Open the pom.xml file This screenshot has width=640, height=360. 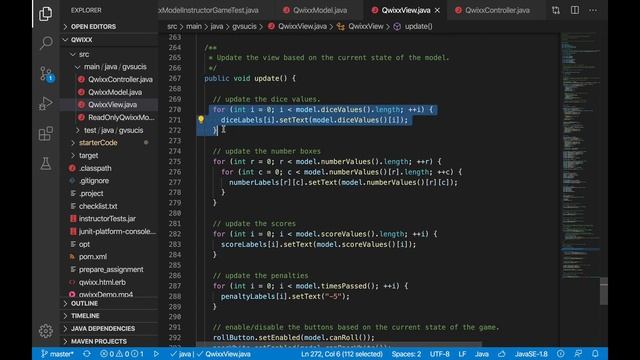[93, 257]
